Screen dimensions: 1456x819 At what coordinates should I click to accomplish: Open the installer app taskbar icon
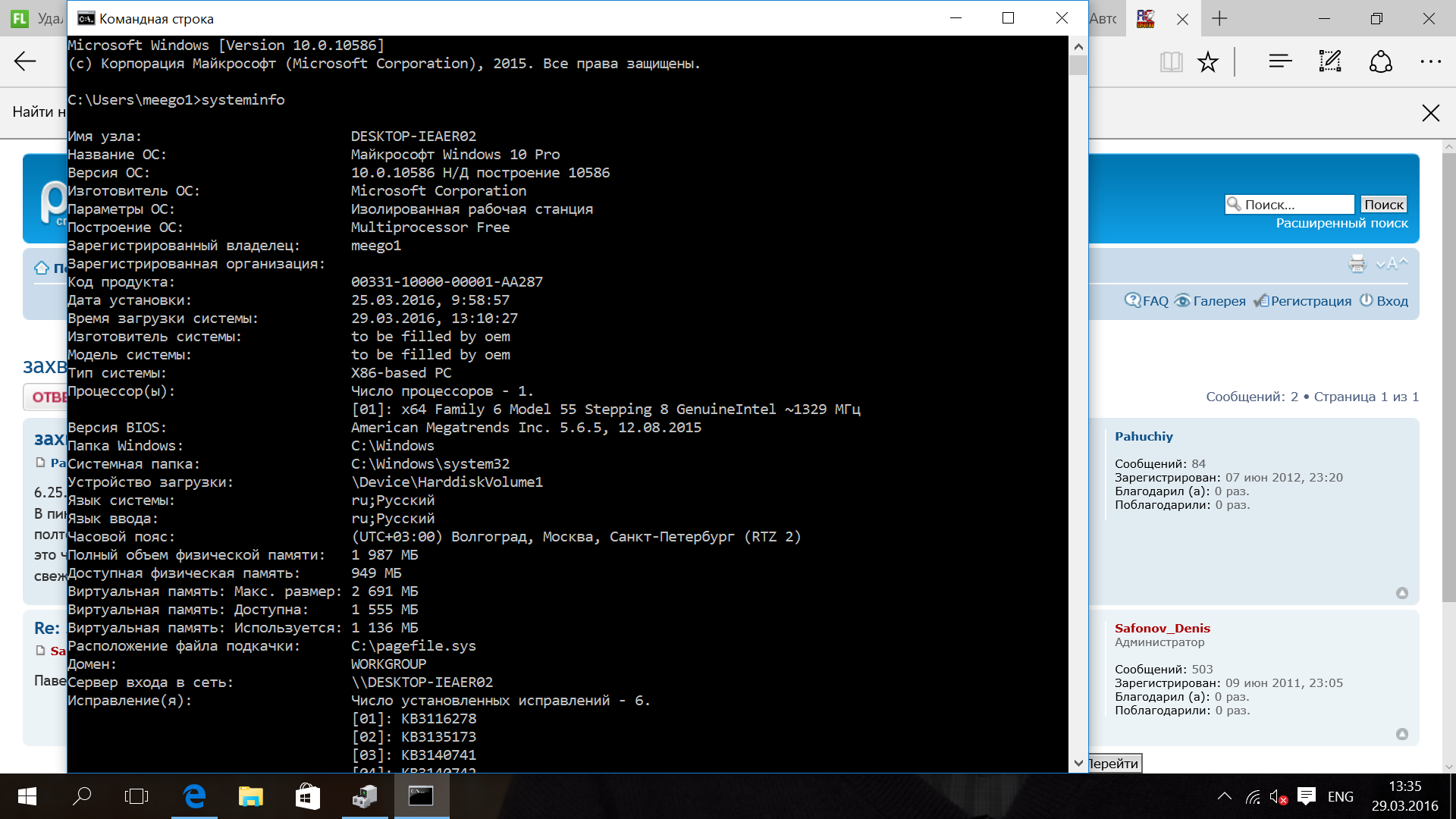coord(365,796)
